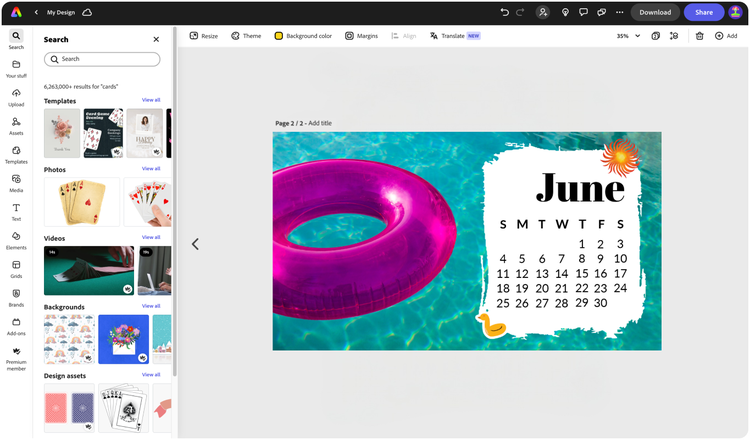Open the Grids panel
The height and width of the screenshot is (440, 750).
click(16, 270)
